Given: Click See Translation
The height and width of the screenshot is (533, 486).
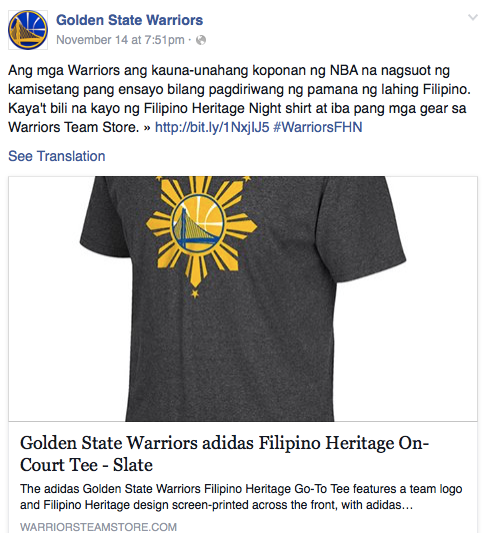Looking at the screenshot, I should click(x=57, y=156).
